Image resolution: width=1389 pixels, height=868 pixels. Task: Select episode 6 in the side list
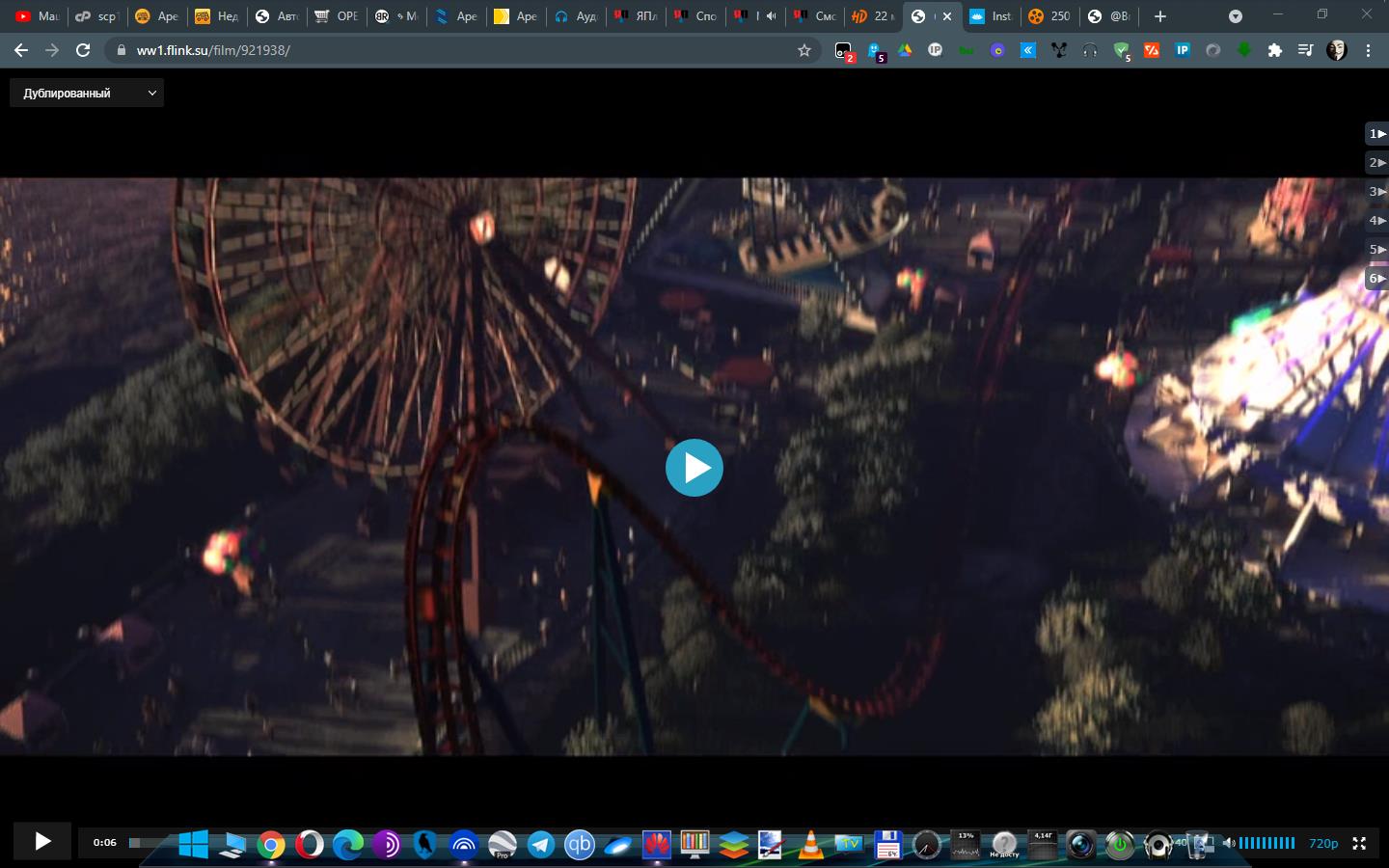pos(1376,279)
